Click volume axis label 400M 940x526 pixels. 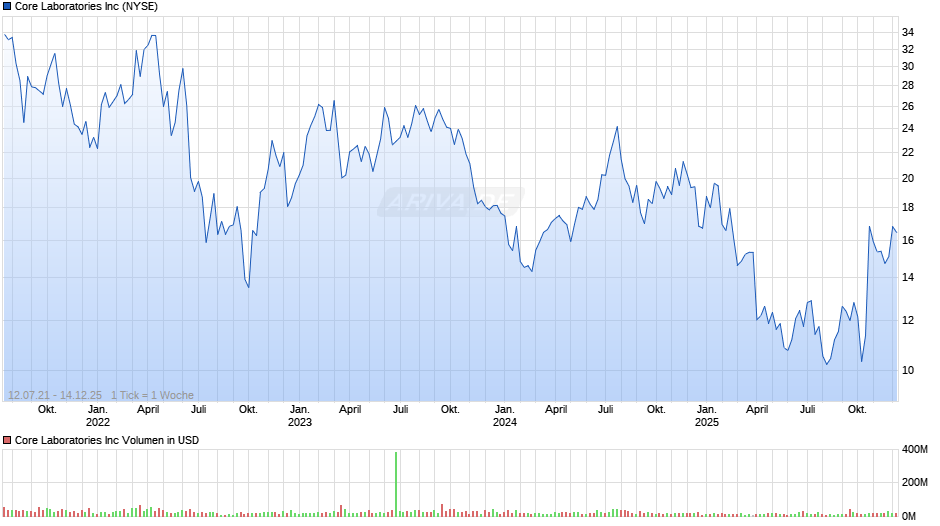coord(915,450)
